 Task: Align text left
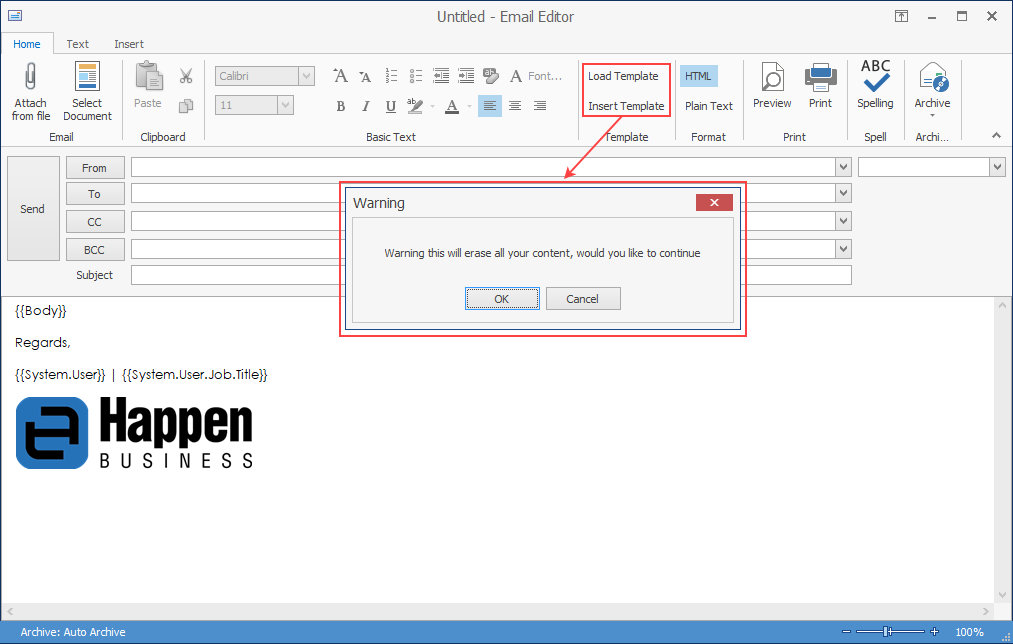[490, 105]
